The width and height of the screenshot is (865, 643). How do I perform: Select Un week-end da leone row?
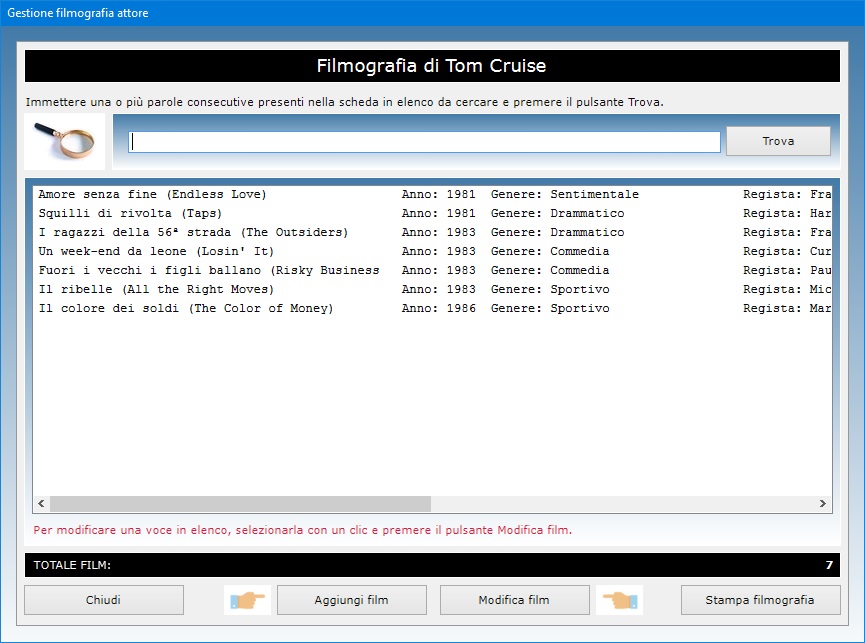tap(432, 251)
